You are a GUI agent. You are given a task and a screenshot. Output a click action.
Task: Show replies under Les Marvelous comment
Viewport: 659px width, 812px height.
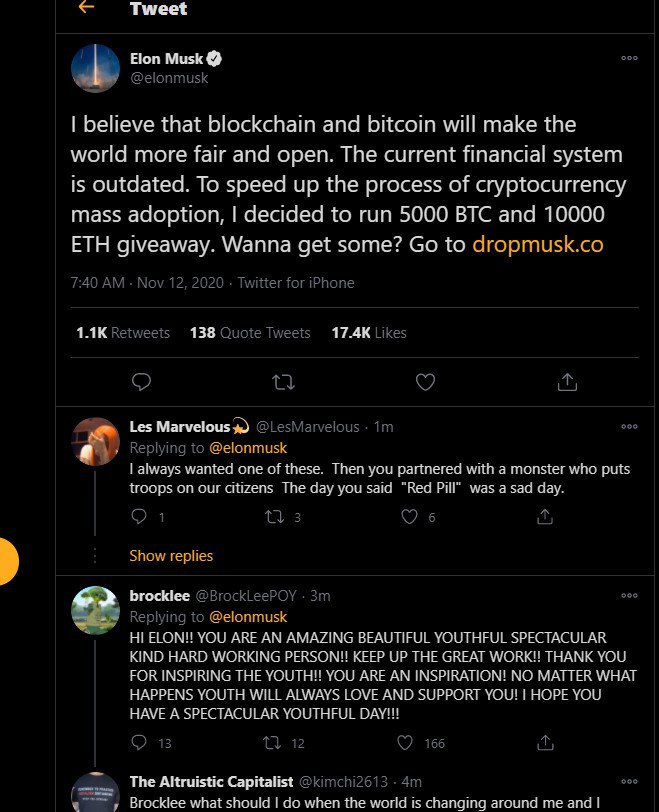(171, 556)
